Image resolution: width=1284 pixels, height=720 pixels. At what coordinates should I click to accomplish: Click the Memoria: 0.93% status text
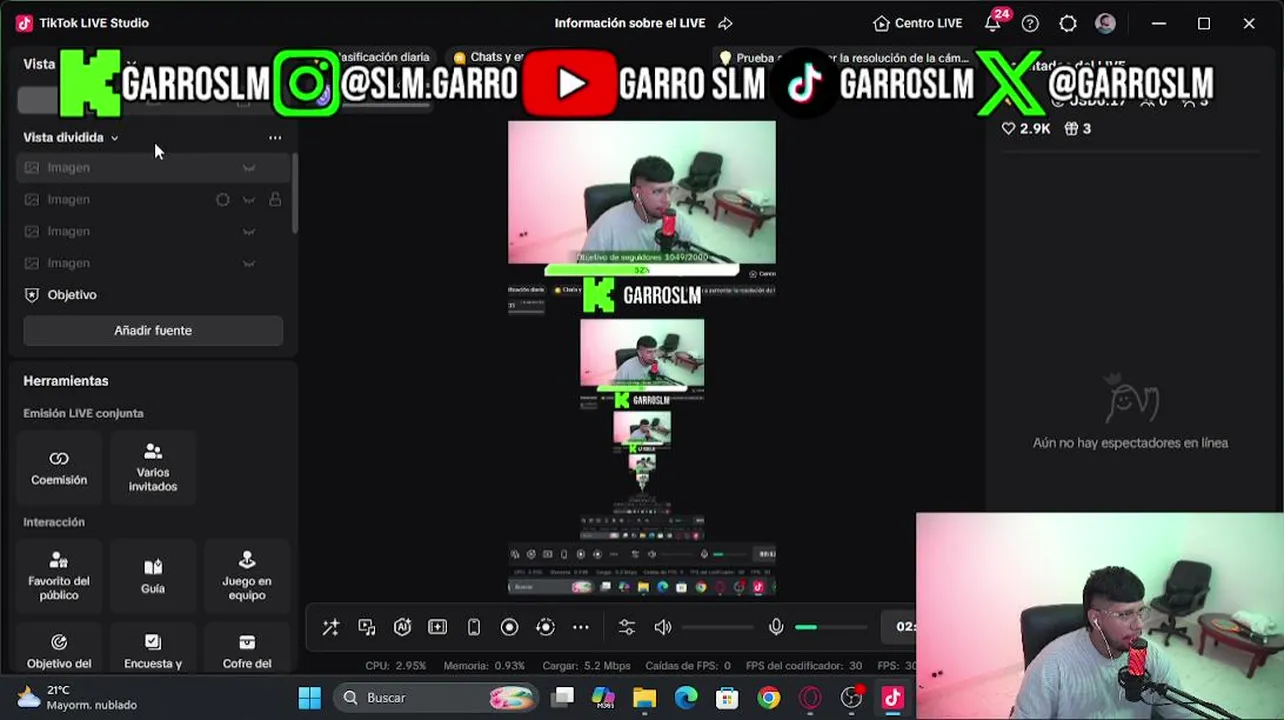pos(484,665)
